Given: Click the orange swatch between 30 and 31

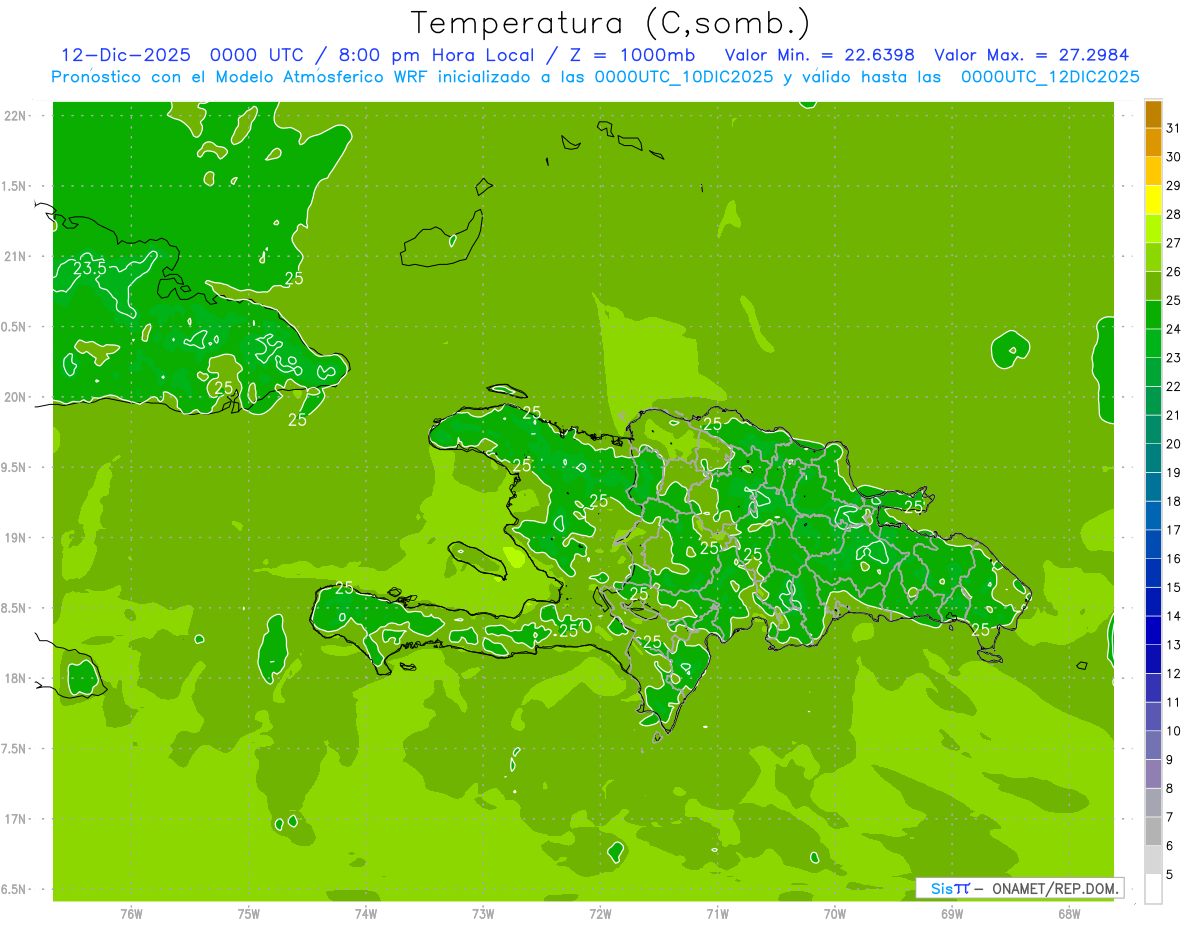Looking at the screenshot, I should [x=1153, y=142].
